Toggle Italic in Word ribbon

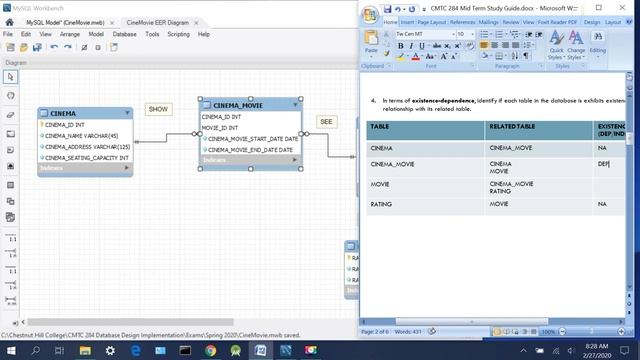coord(411,46)
